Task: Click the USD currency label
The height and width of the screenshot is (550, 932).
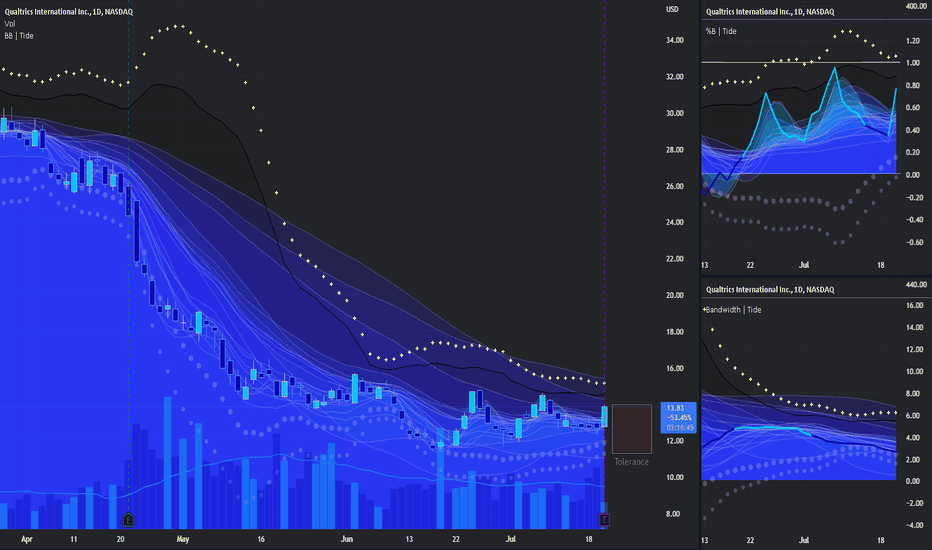Action: click(672, 9)
